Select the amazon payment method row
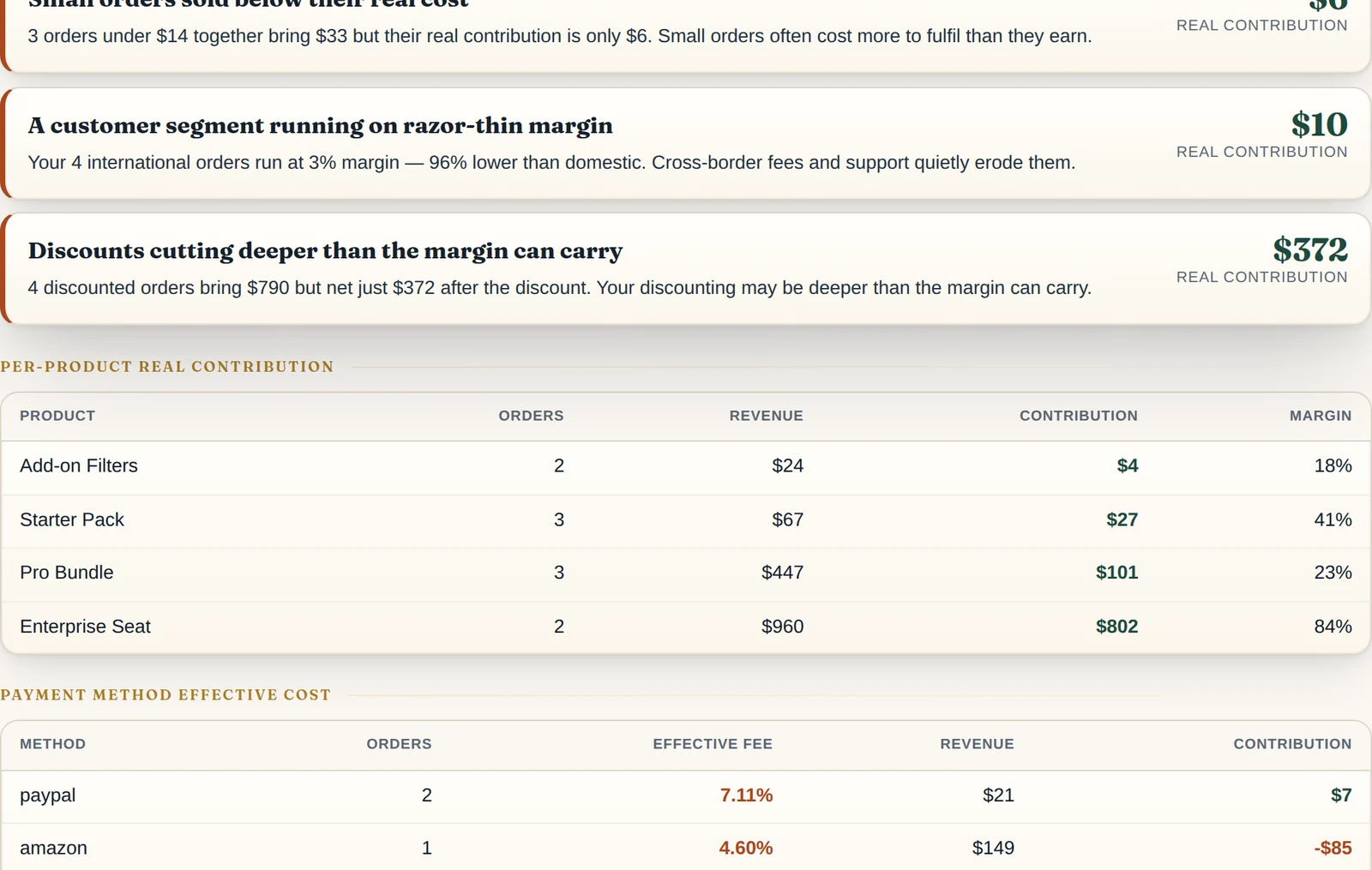Screen dimensions: 1372x870 (x=685, y=848)
